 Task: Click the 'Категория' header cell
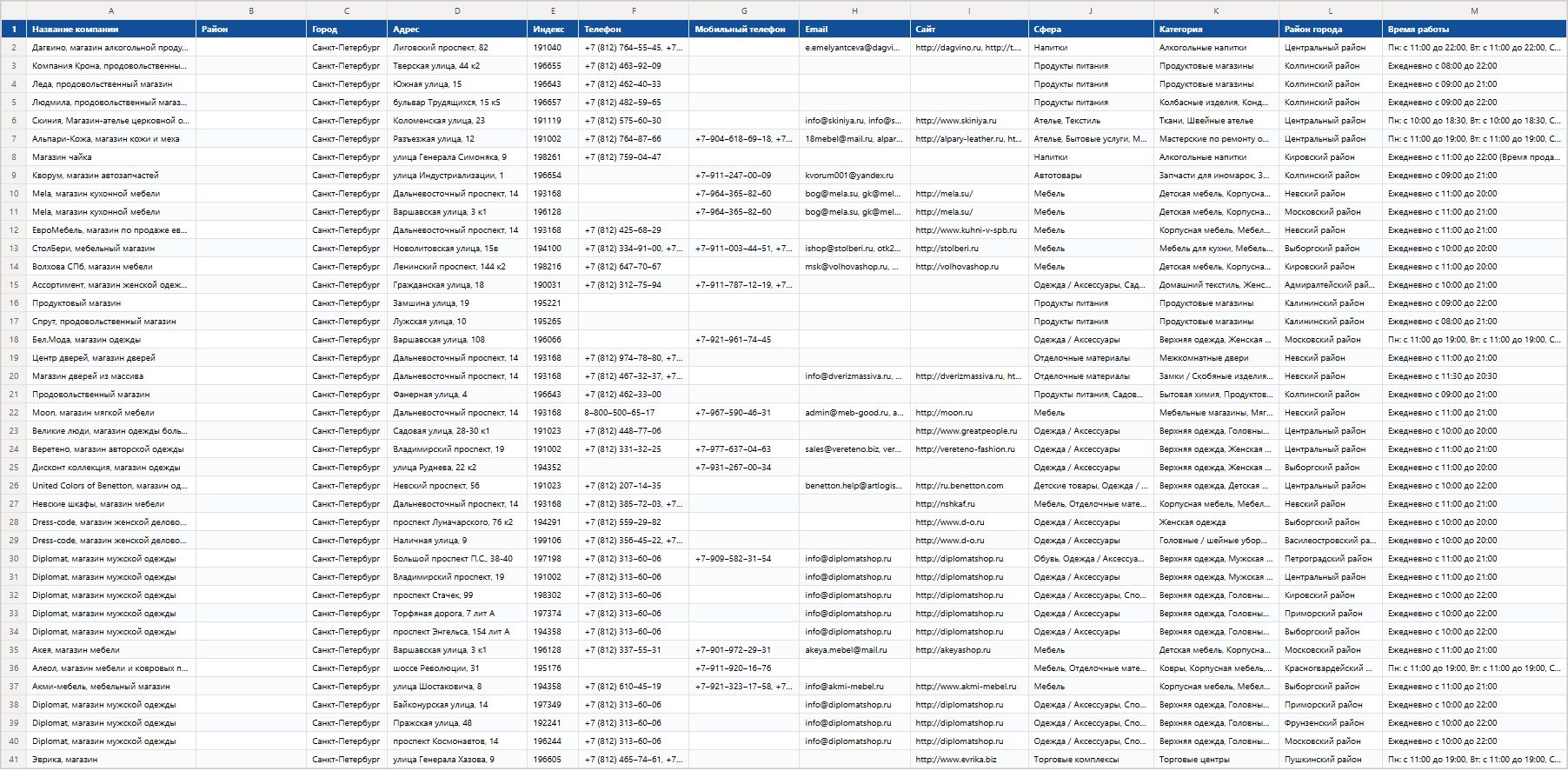tap(1216, 30)
